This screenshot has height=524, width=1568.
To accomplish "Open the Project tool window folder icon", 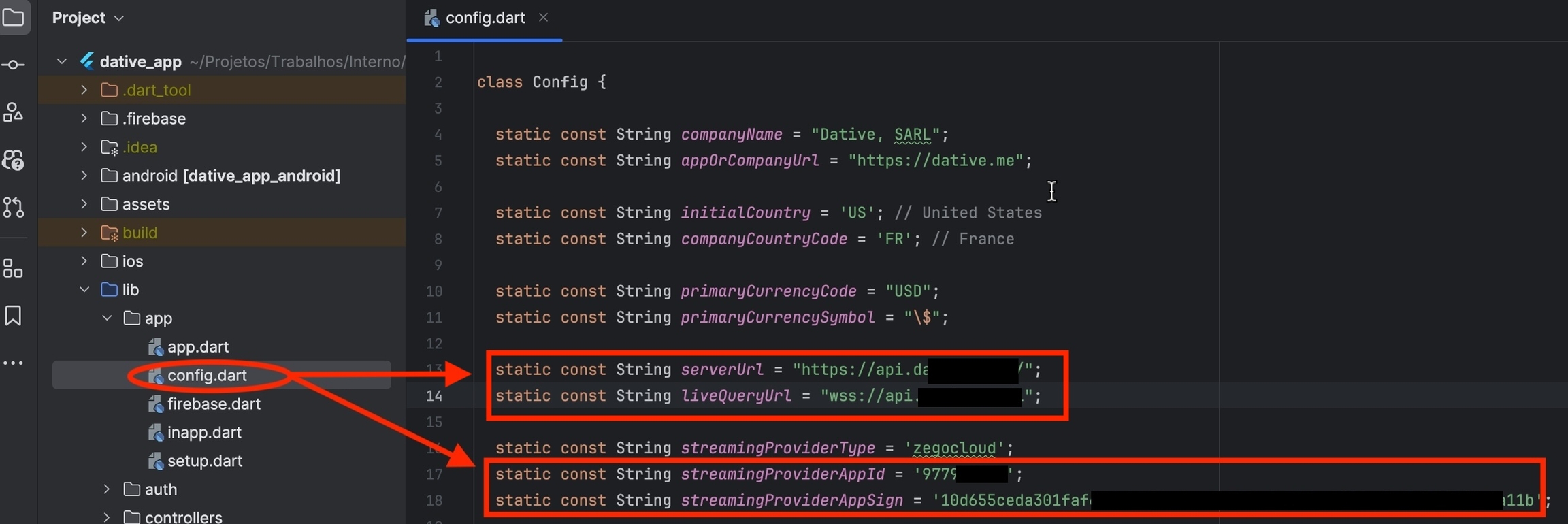I will coord(14,17).
